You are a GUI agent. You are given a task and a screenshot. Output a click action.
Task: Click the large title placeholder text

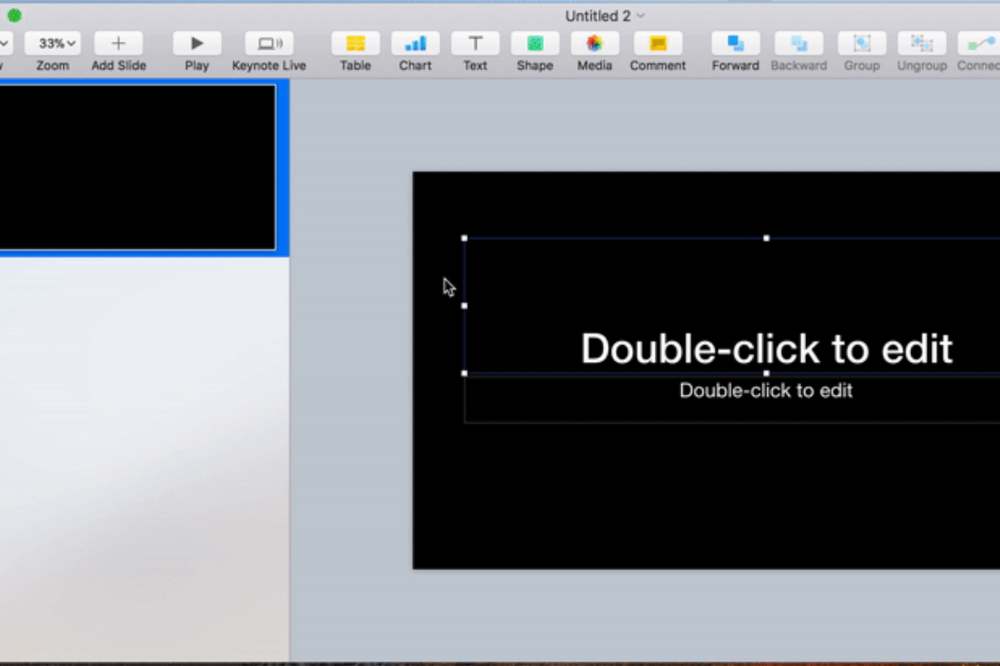click(x=766, y=349)
